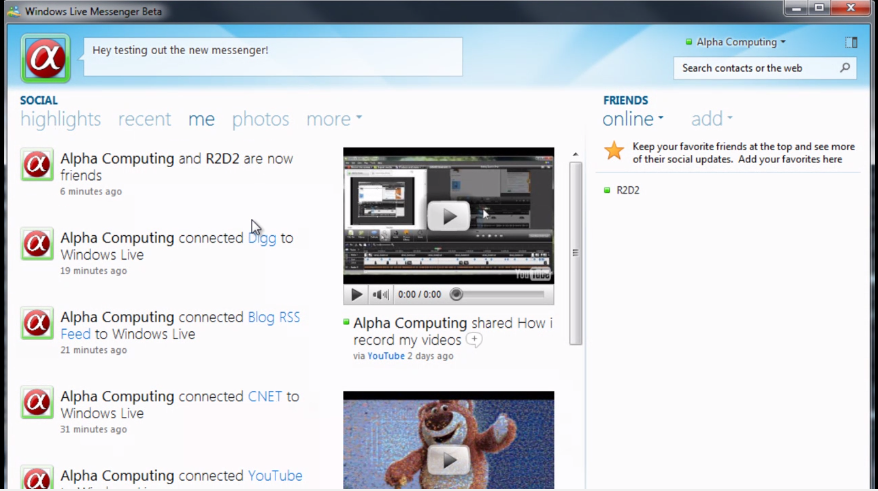Image resolution: width=878 pixels, height=491 pixels.
Task: Click the search magnifier icon
Action: [x=845, y=68]
